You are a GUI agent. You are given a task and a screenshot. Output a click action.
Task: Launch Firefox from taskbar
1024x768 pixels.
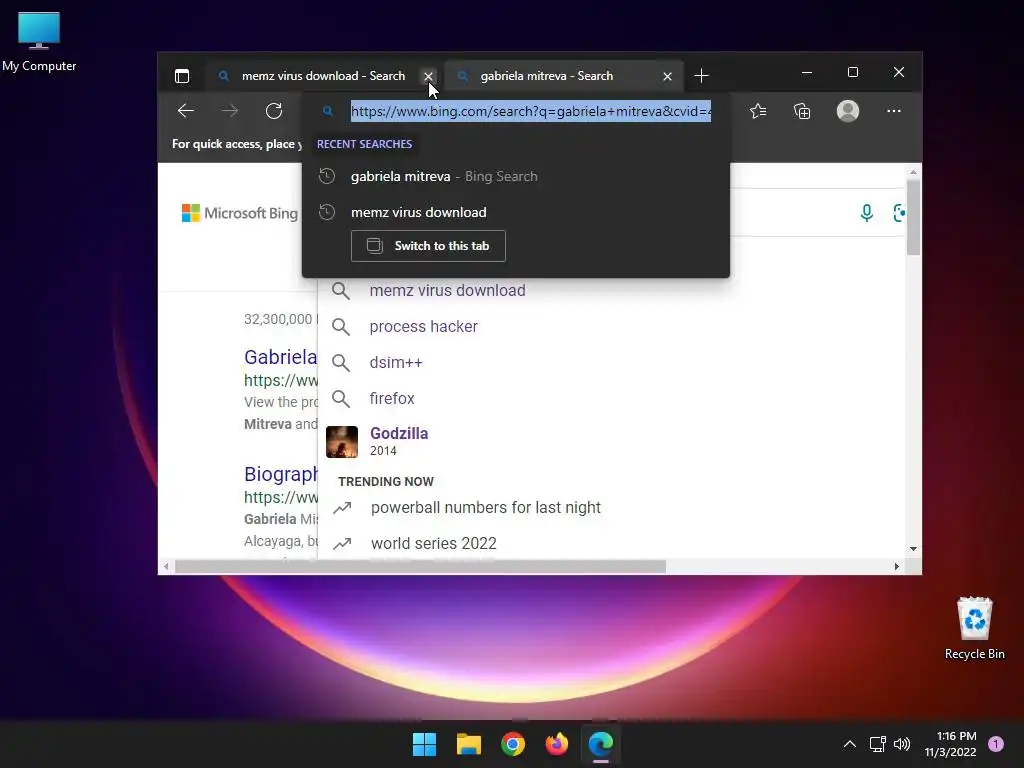tap(557, 744)
